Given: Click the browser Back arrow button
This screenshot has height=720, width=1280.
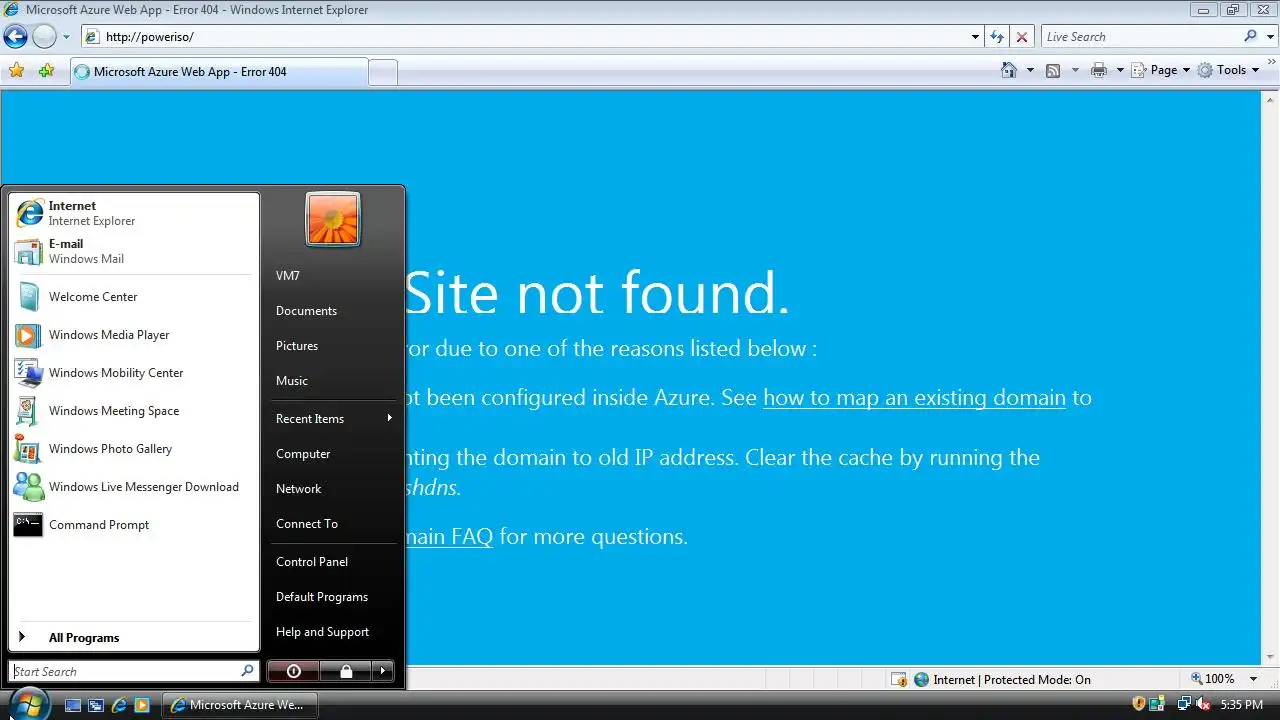Looking at the screenshot, I should [x=15, y=37].
